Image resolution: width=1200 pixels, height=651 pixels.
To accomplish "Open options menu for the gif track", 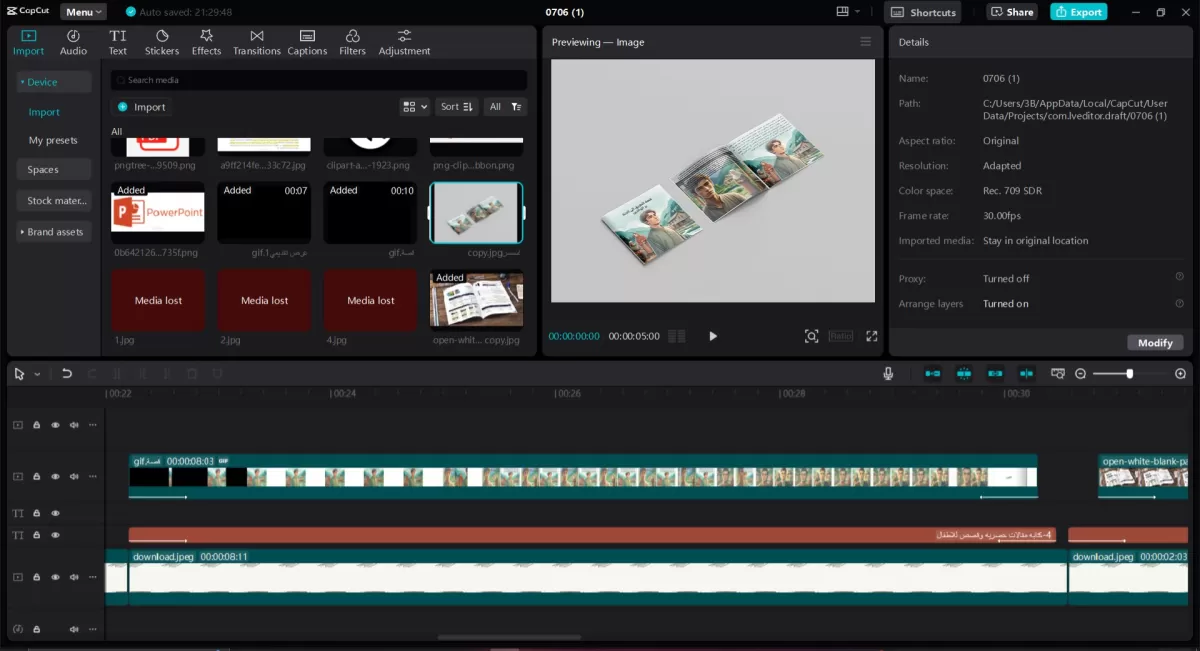I will coord(93,477).
